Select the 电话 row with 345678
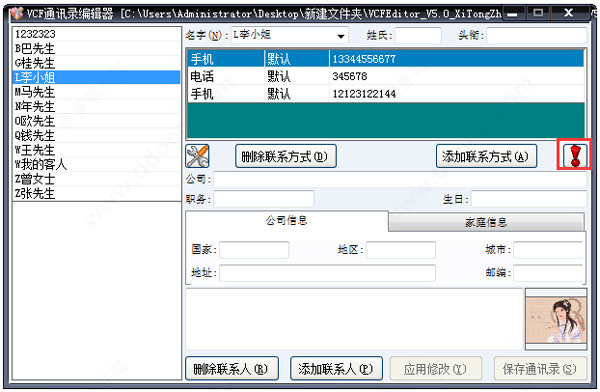 [386, 77]
